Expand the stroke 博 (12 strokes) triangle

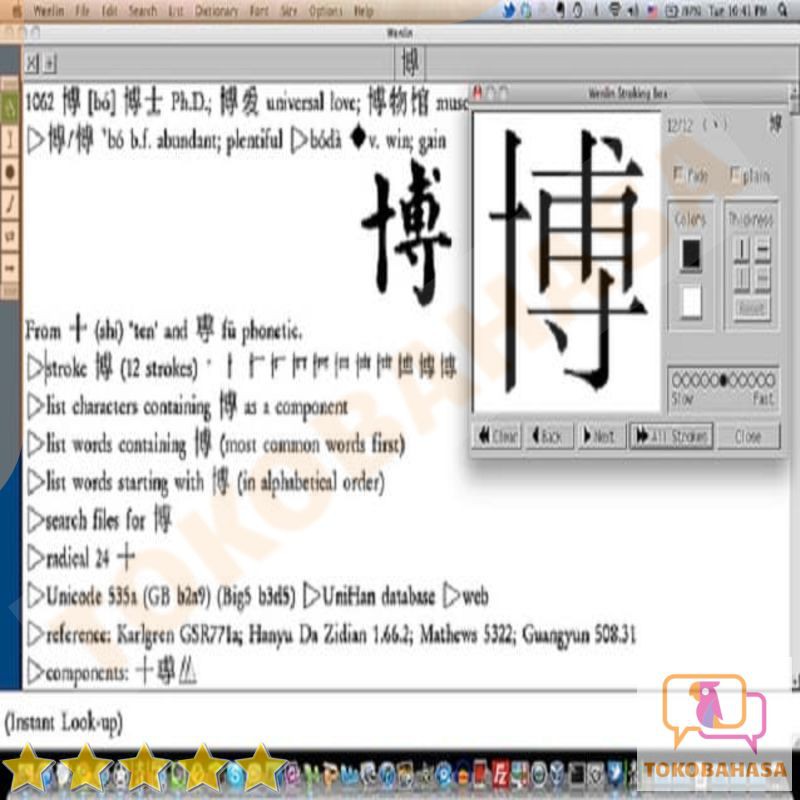tap(36, 369)
